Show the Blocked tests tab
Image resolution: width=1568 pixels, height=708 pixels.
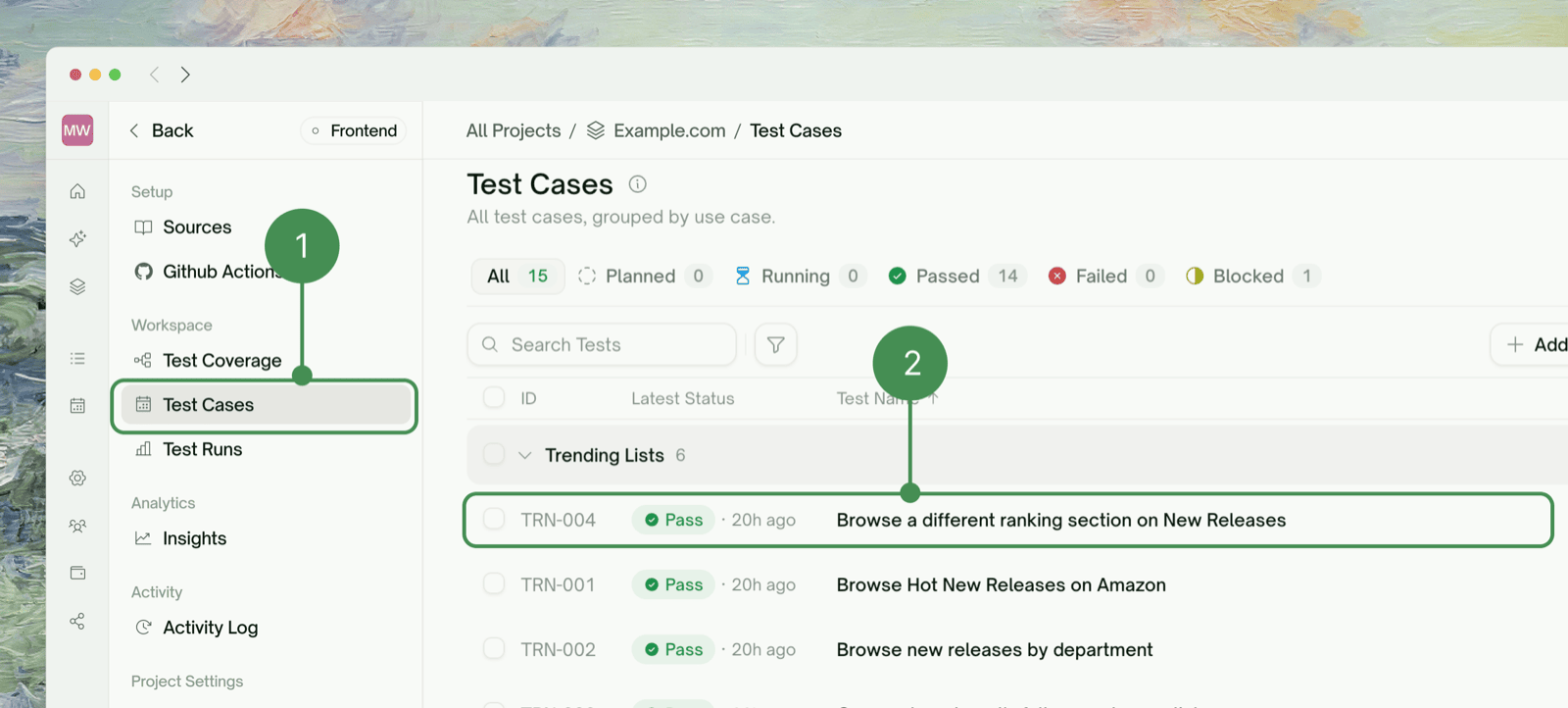(1251, 276)
